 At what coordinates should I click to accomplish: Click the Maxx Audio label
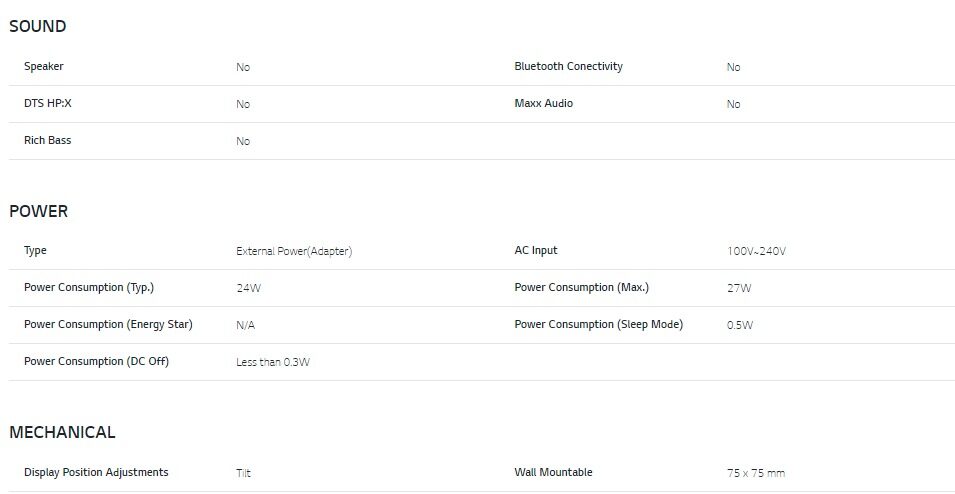[543, 103]
